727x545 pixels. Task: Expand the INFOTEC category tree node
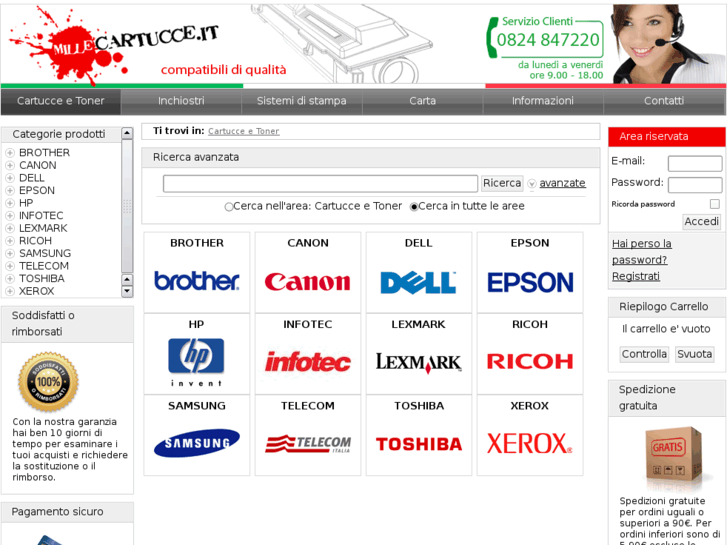[10, 215]
